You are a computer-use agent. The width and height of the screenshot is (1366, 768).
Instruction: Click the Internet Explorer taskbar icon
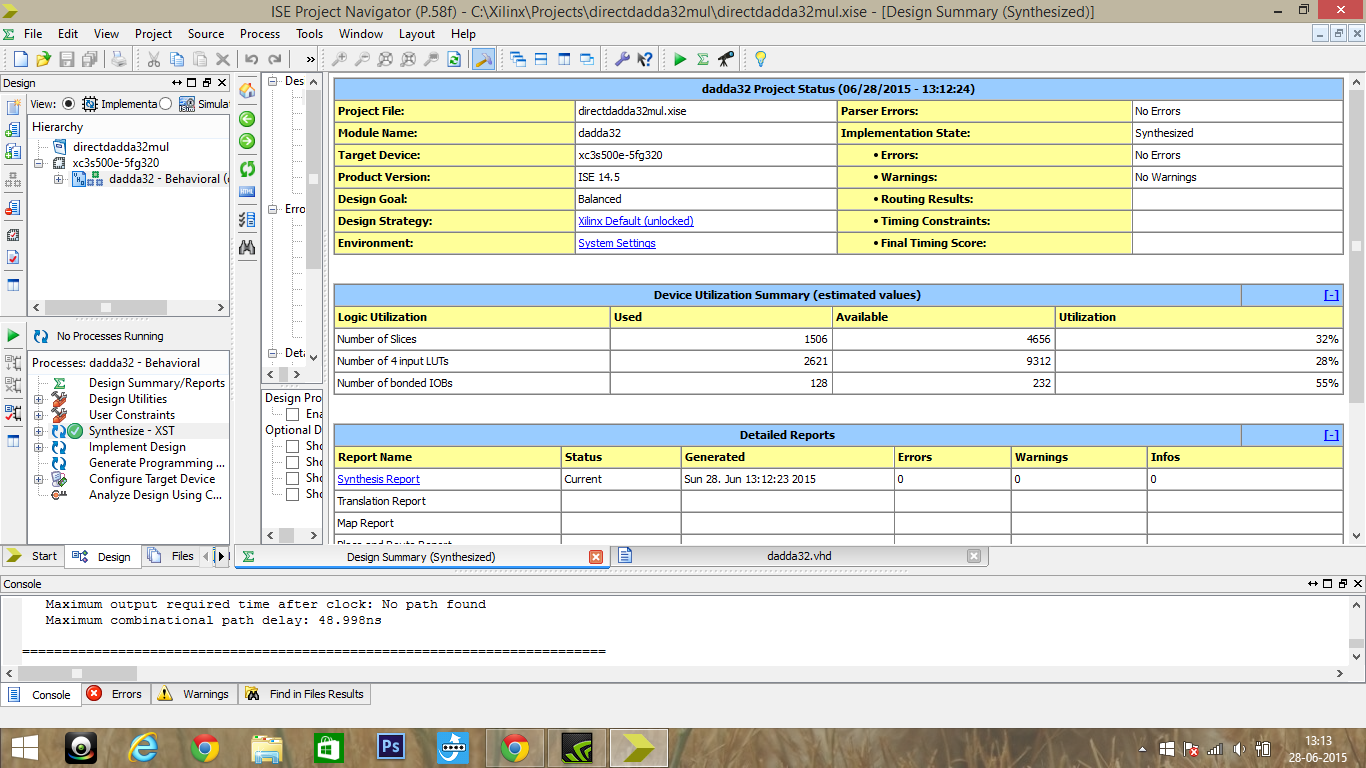144,747
